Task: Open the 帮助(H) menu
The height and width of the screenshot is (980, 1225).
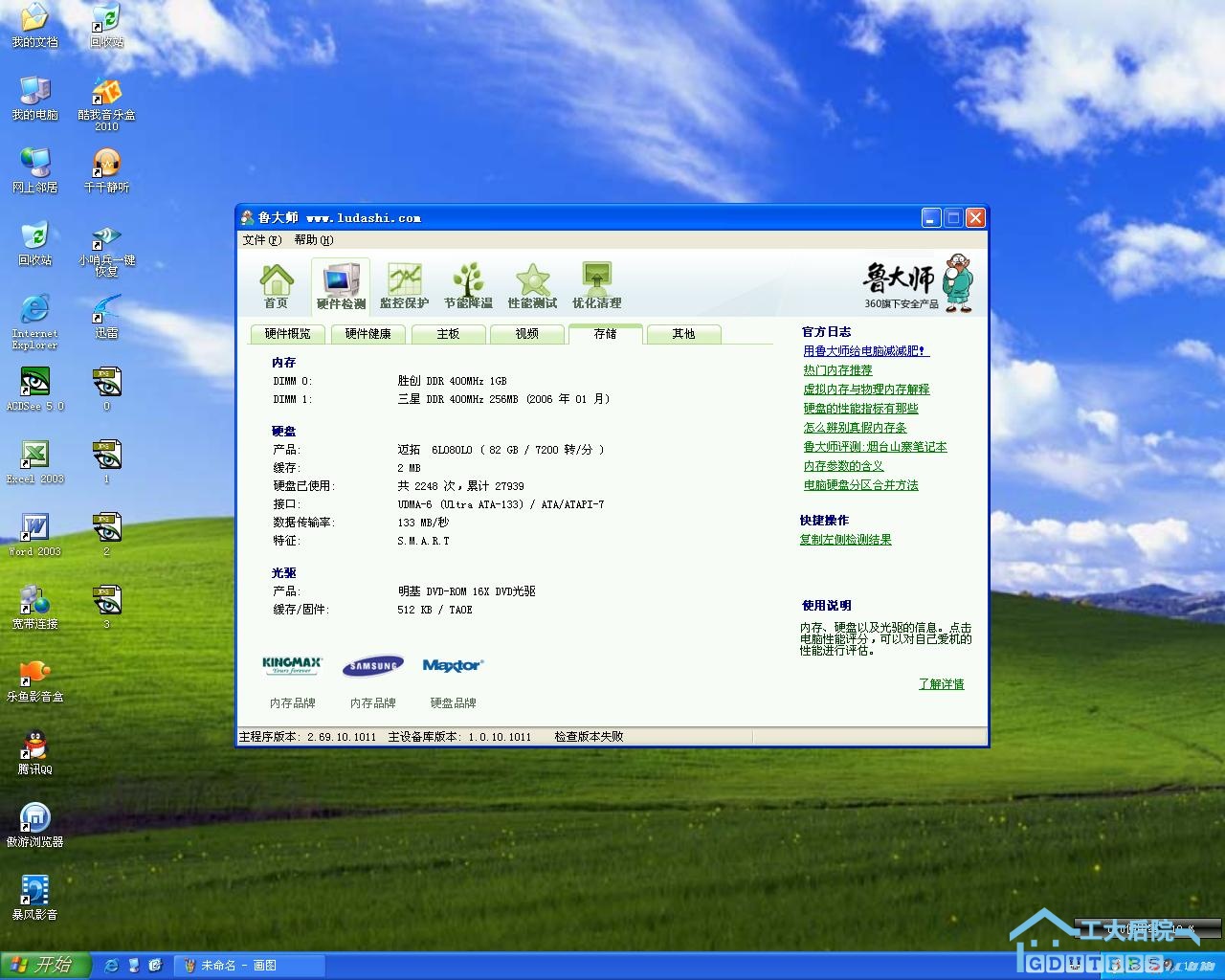Action: coord(313,240)
